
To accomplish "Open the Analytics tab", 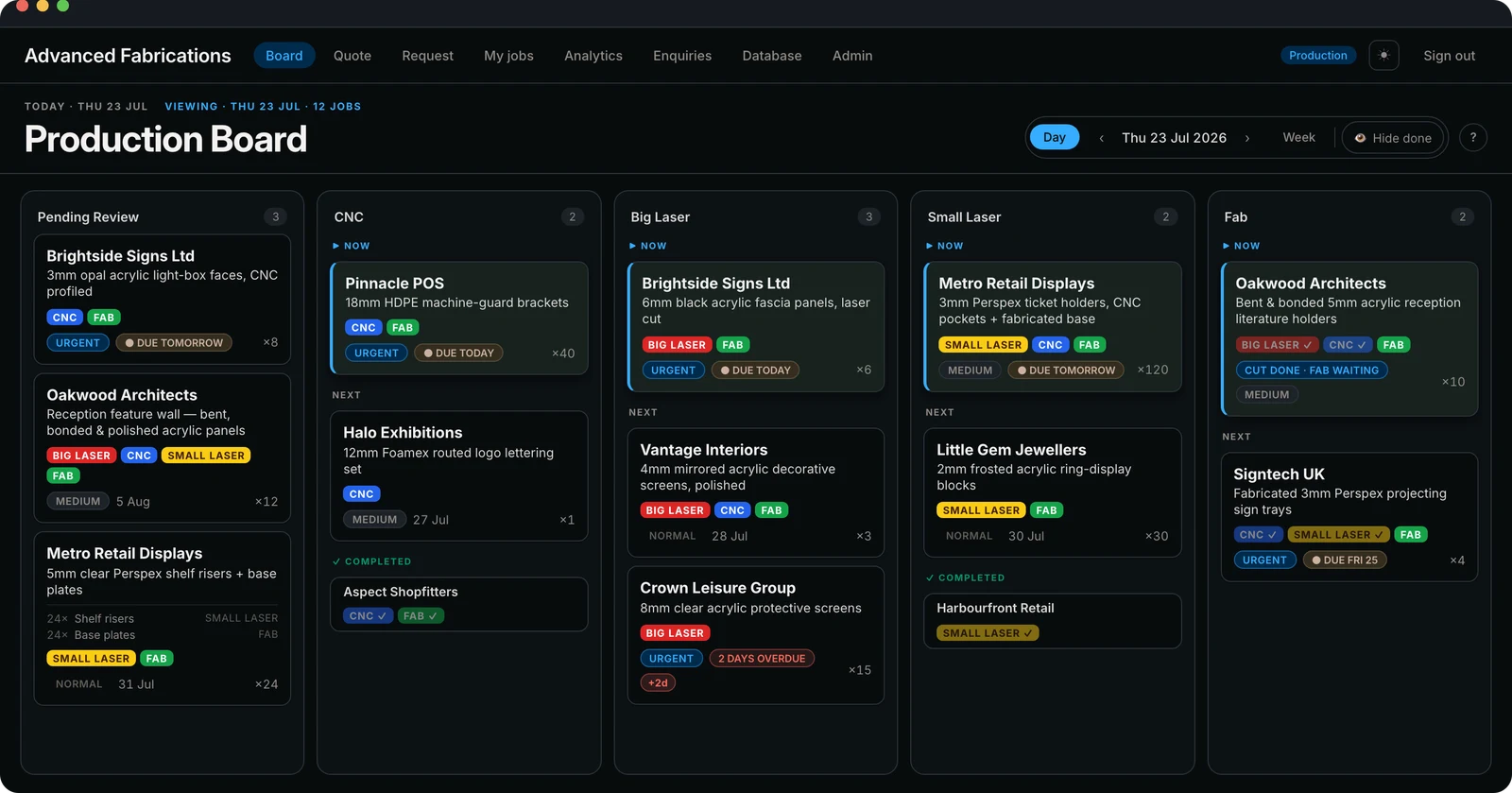I will (593, 56).
